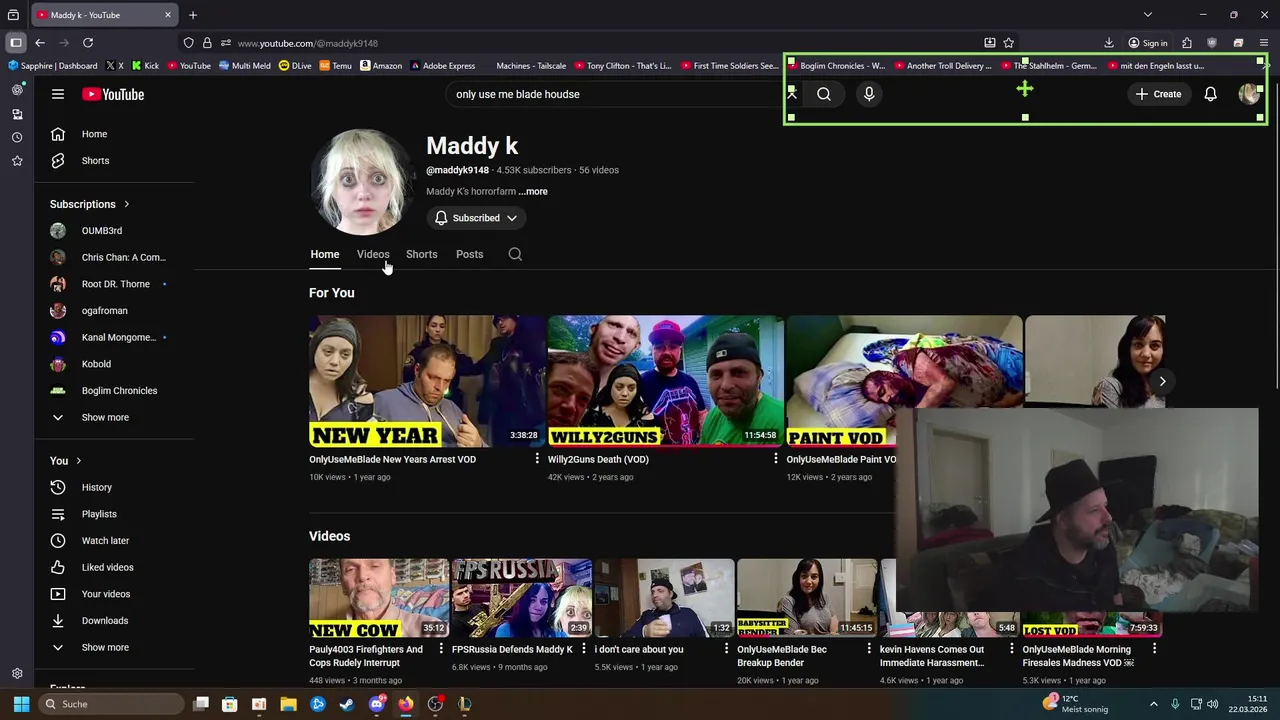Open New Years Arrest VOD thumbnail
Image resolution: width=1280 pixels, height=720 pixels.
(x=427, y=381)
